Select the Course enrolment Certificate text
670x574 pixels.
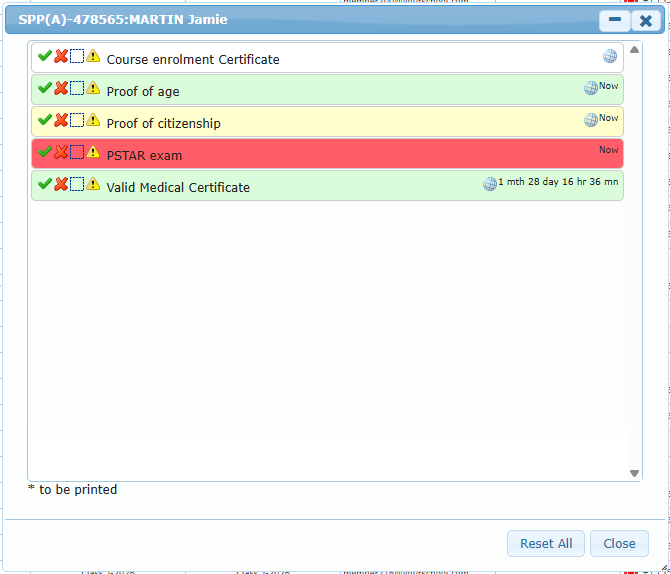[x=193, y=59]
